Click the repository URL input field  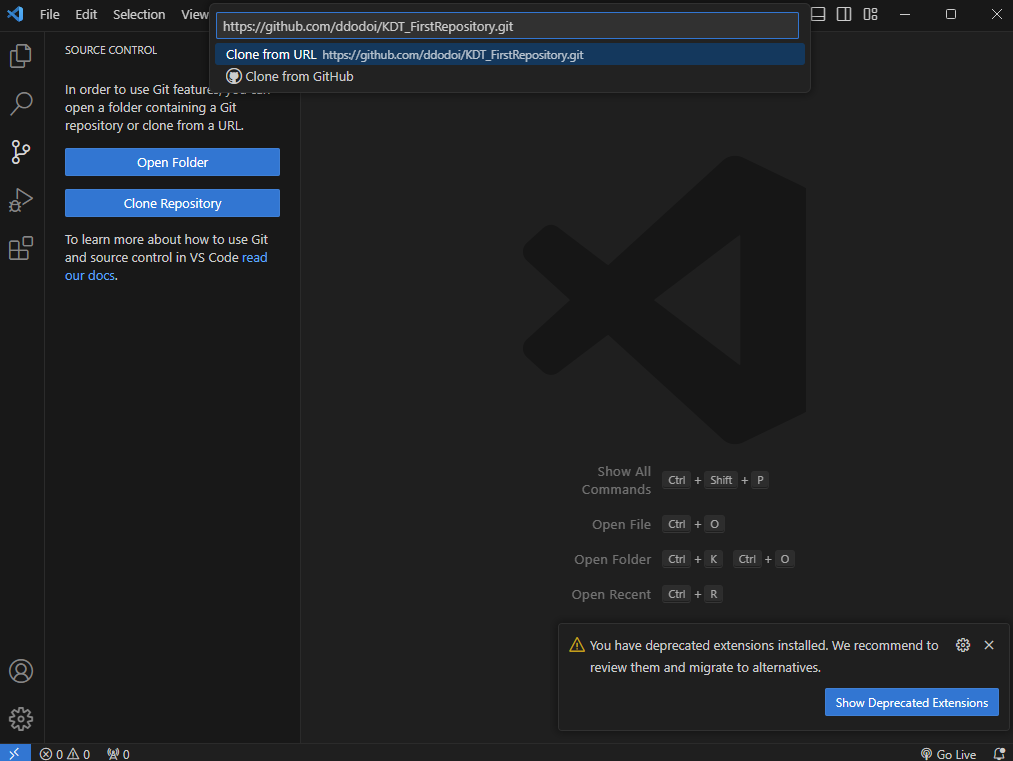point(507,26)
